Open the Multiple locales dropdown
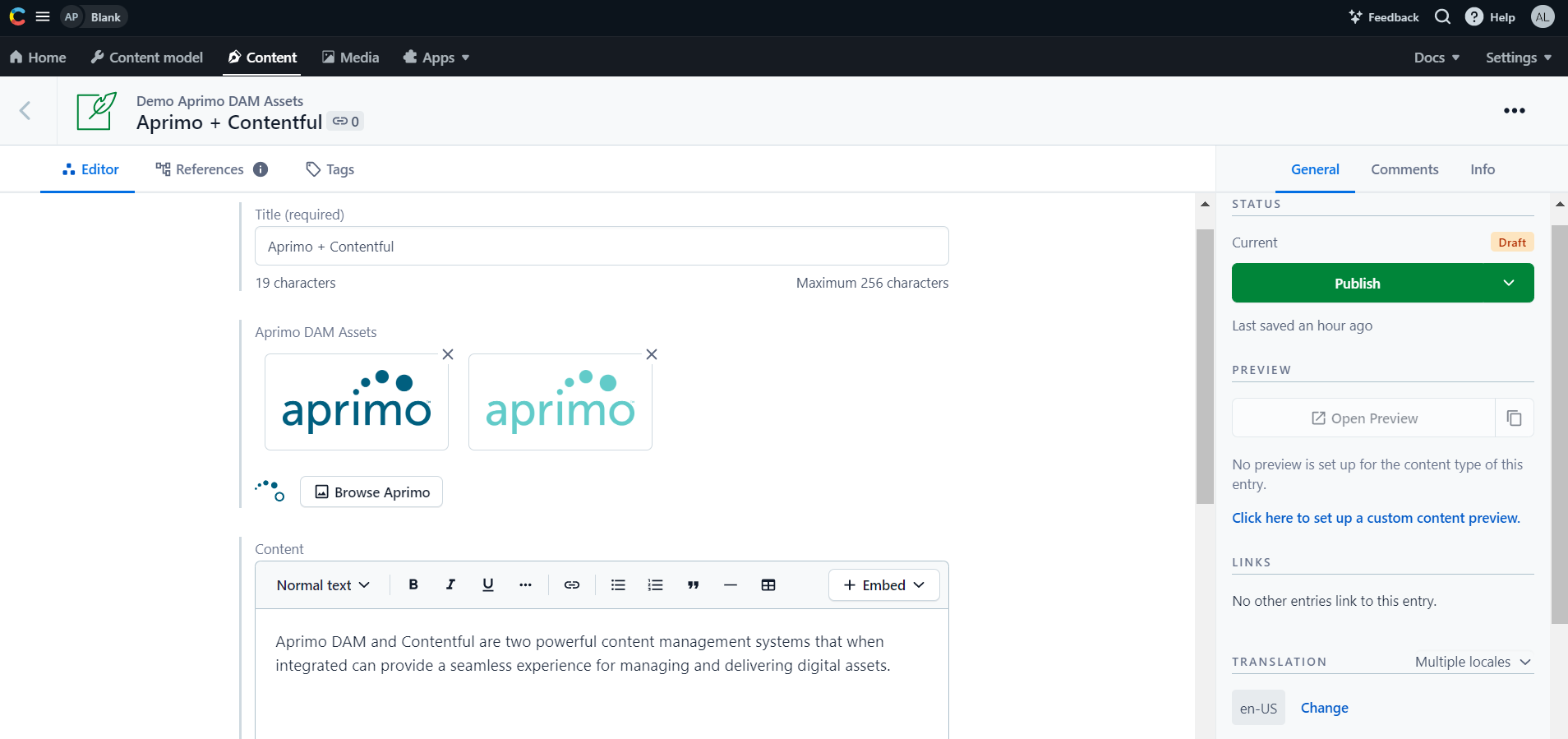Image resolution: width=1568 pixels, height=739 pixels. pos(1473,662)
